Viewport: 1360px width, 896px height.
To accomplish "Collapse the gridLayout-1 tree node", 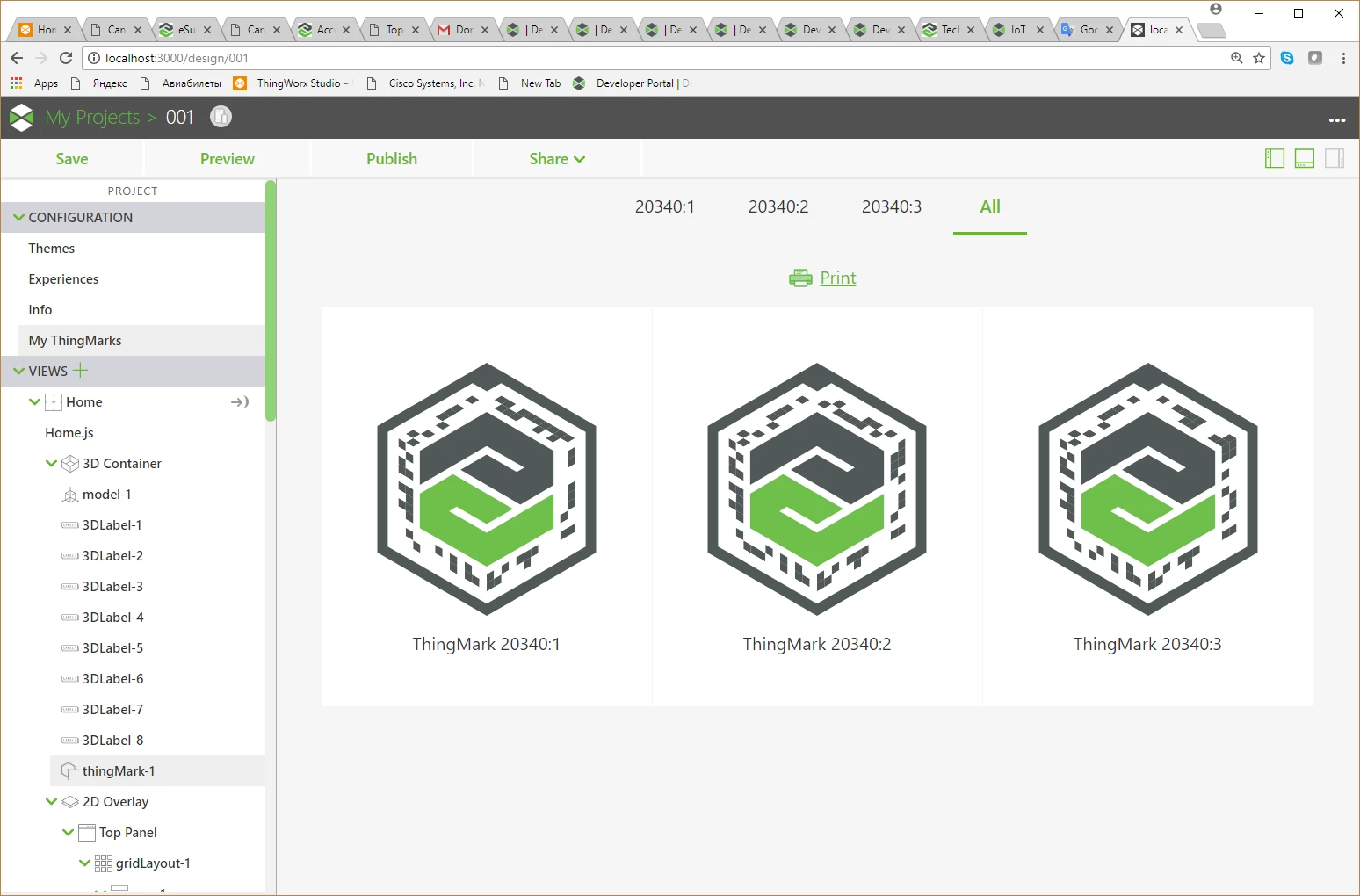I will [84, 863].
